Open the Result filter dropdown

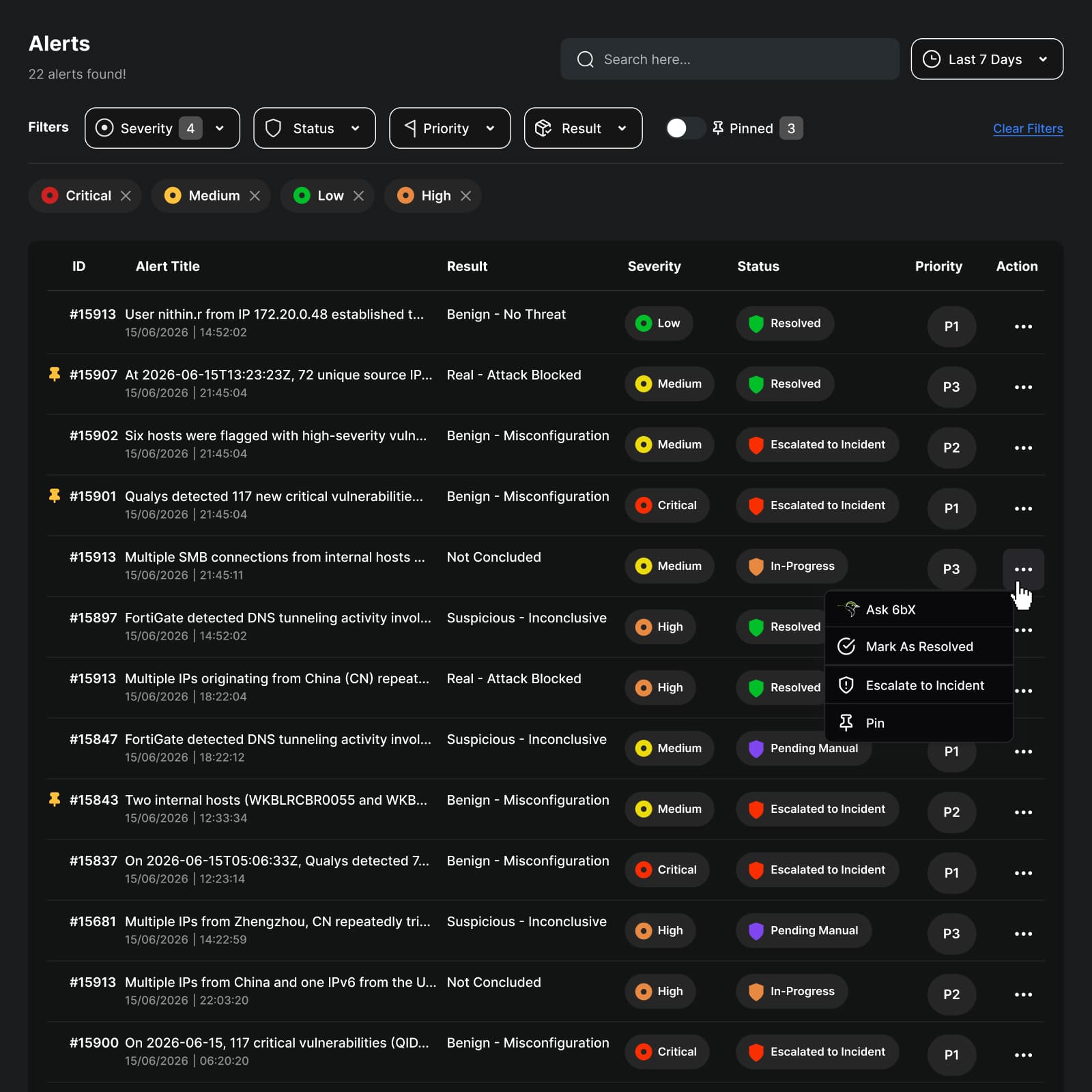[583, 128]
